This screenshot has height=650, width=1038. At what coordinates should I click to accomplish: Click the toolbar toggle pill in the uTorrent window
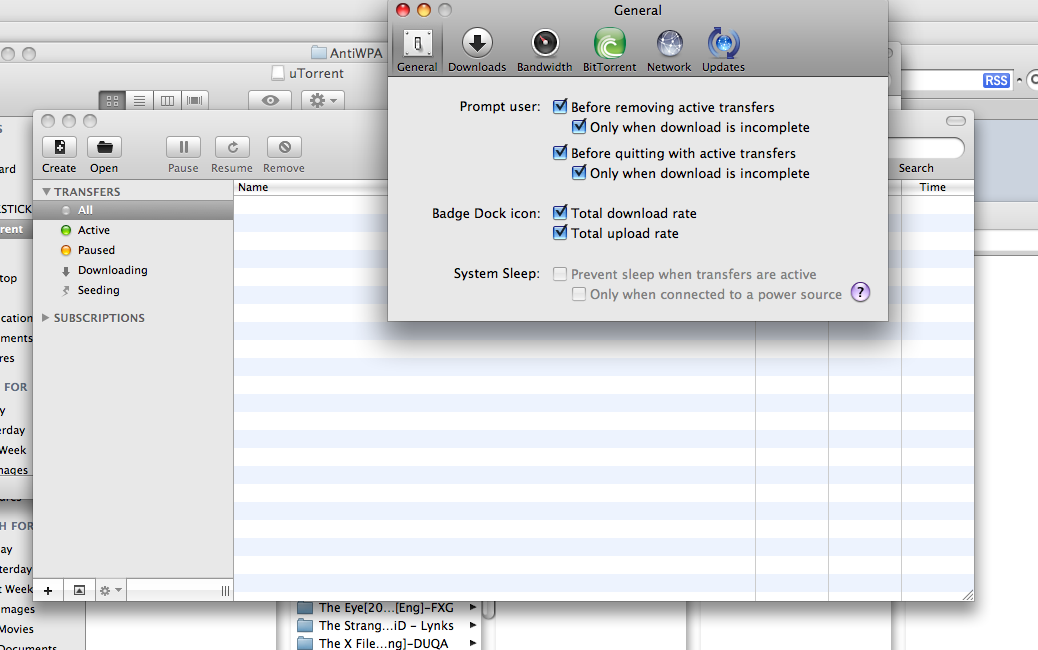955,121
